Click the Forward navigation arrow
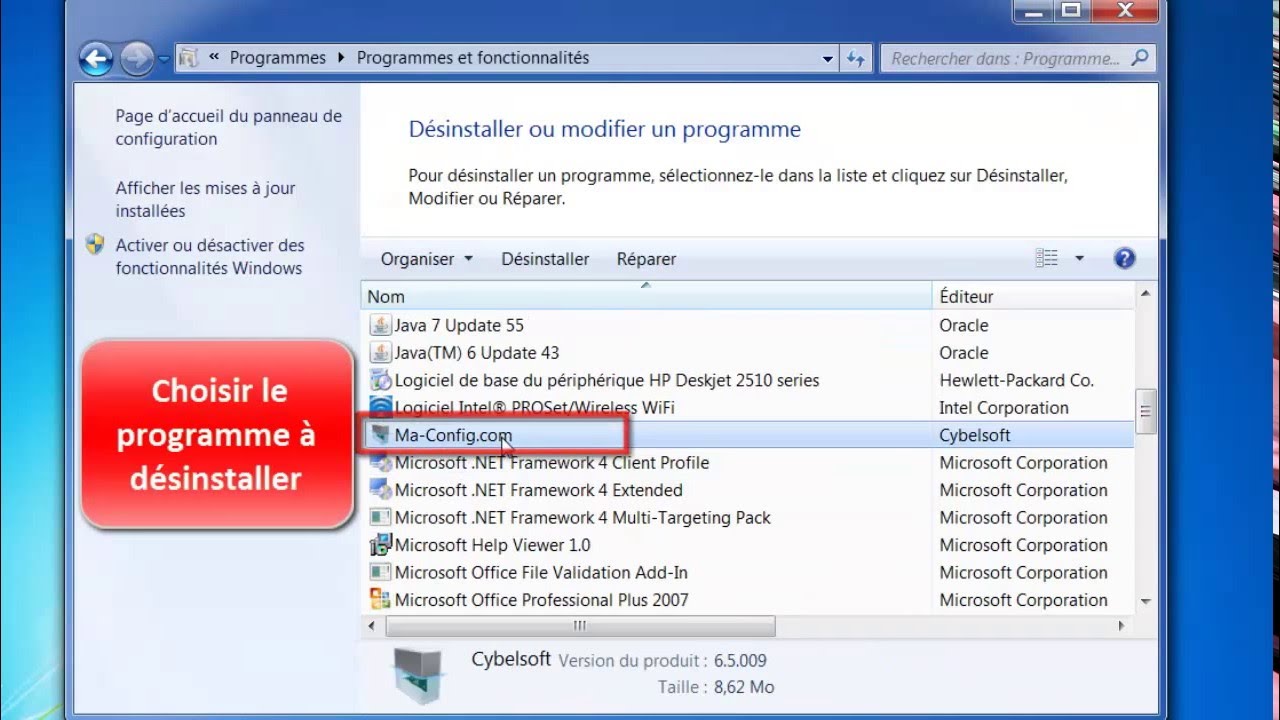This screenshot has width=1280, height=720. click(137, 59)
